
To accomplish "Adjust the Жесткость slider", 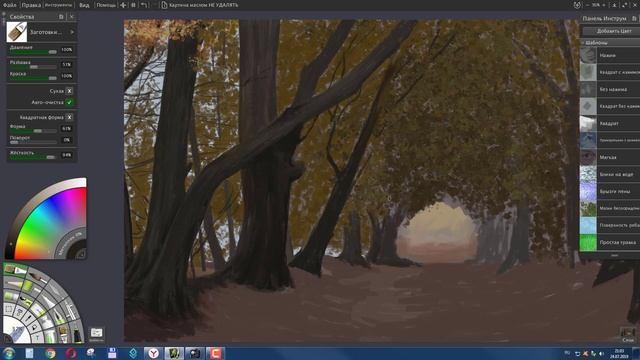I will [x=33, y=157].
